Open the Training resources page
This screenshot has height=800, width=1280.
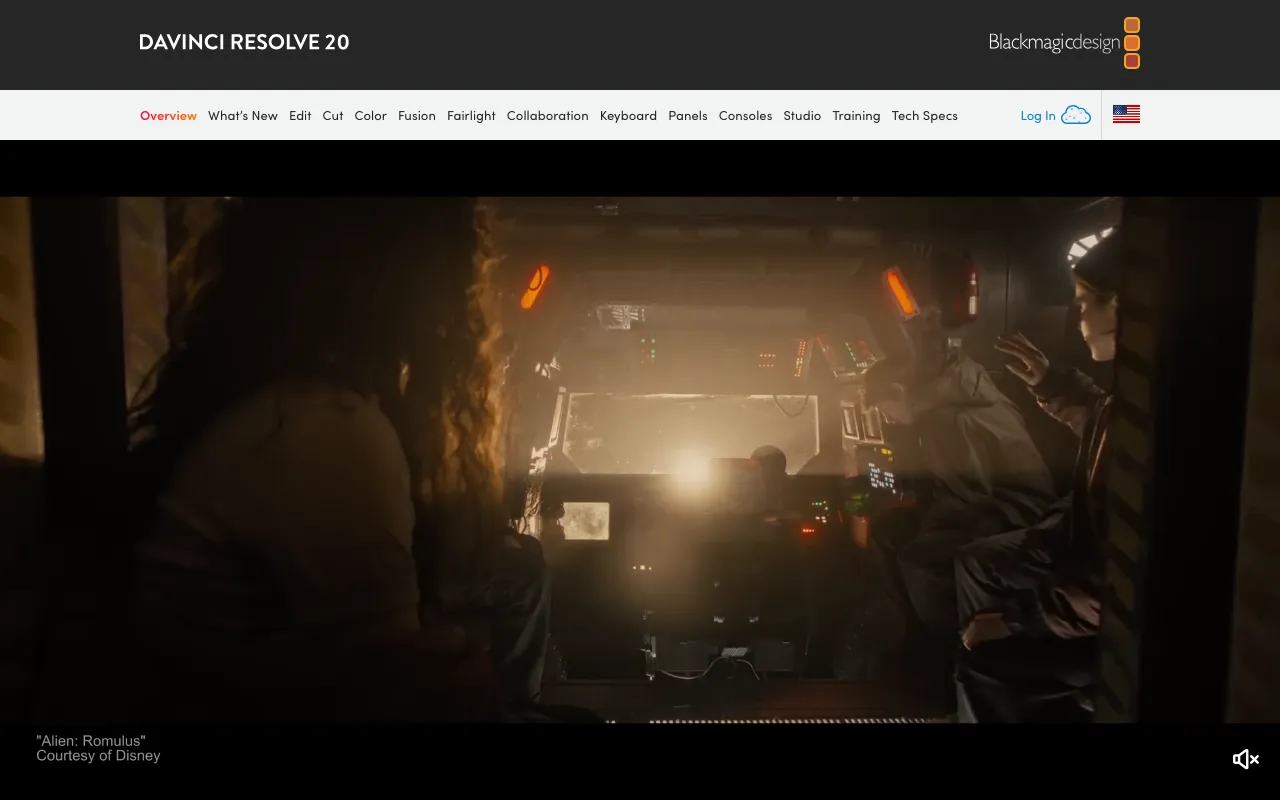click(x=856, y=115)
